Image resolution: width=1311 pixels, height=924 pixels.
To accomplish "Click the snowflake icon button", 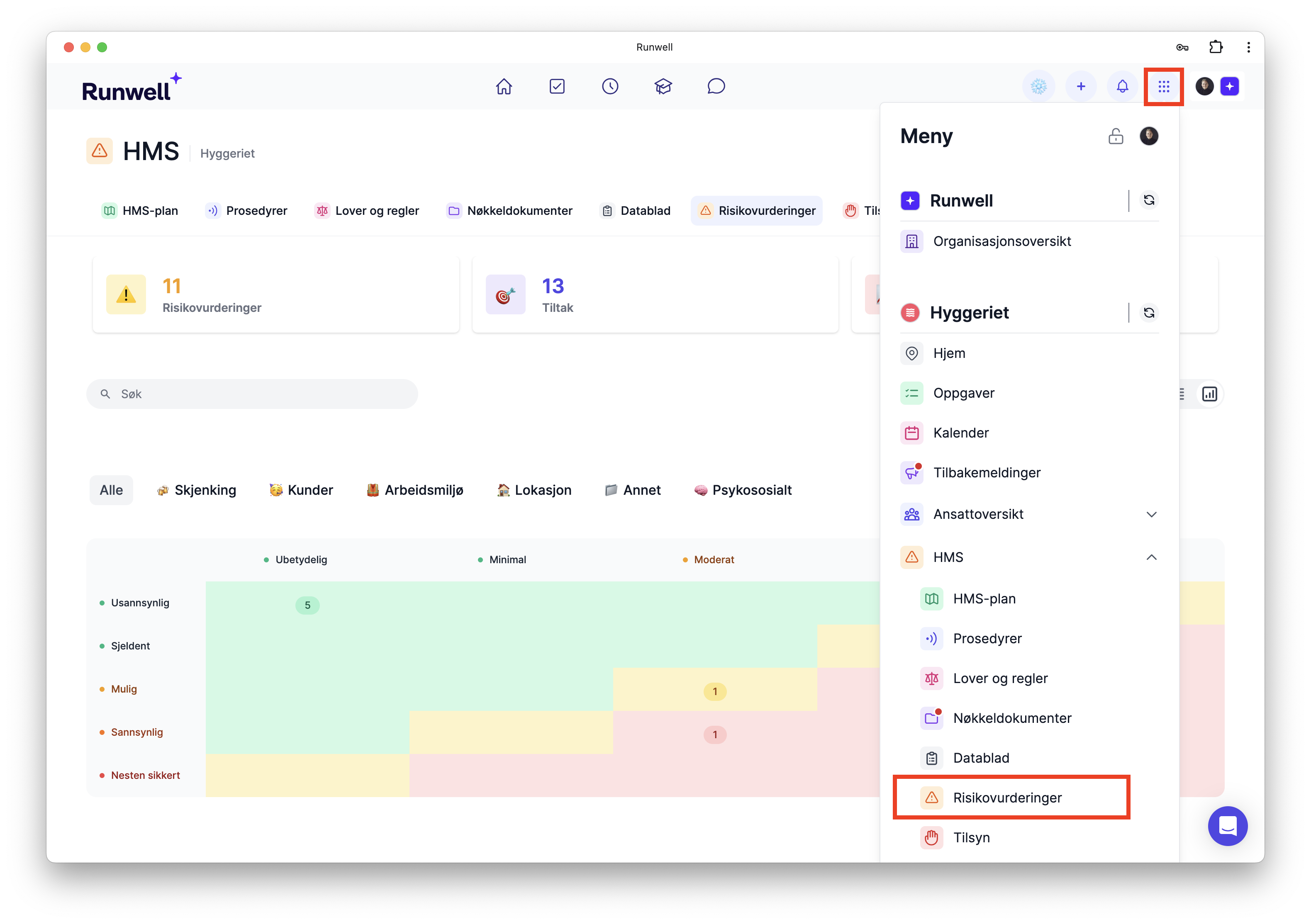I will click(x=1039, y=86).
